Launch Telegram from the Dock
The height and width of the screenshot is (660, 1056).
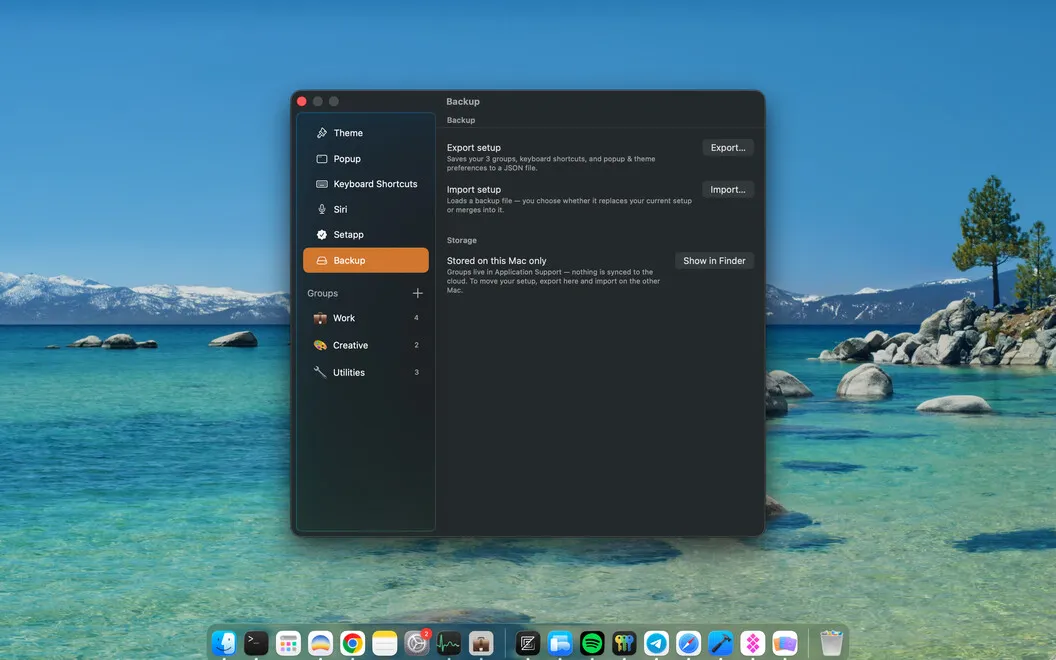pos(656,643)
